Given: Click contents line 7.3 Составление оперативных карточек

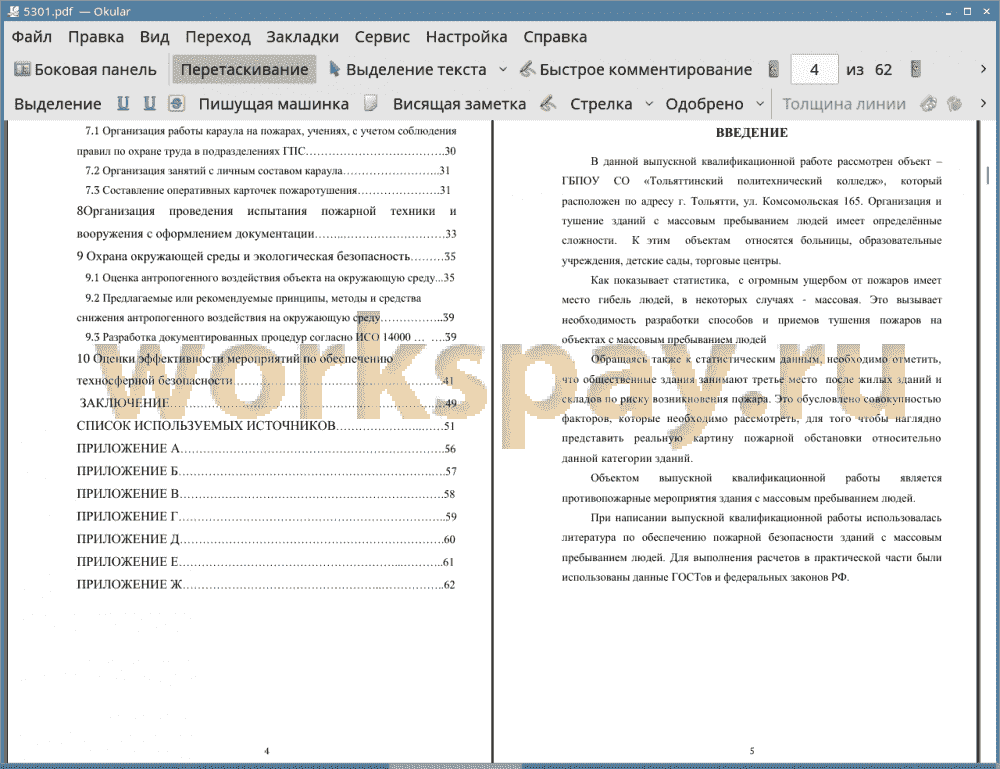Looking at the screenshot, I should 268,191.
